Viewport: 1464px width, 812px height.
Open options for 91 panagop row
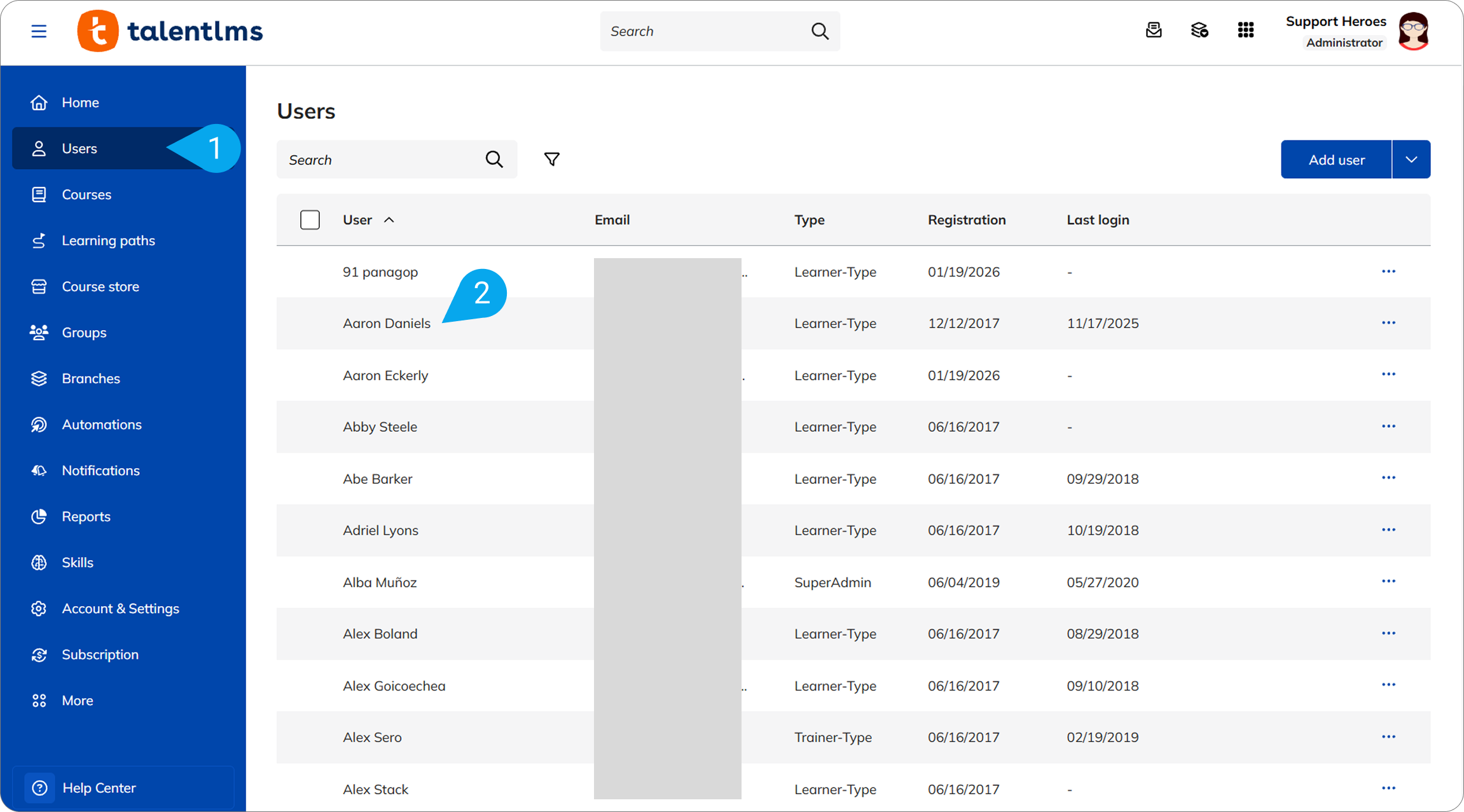[x=1388, y=272]
